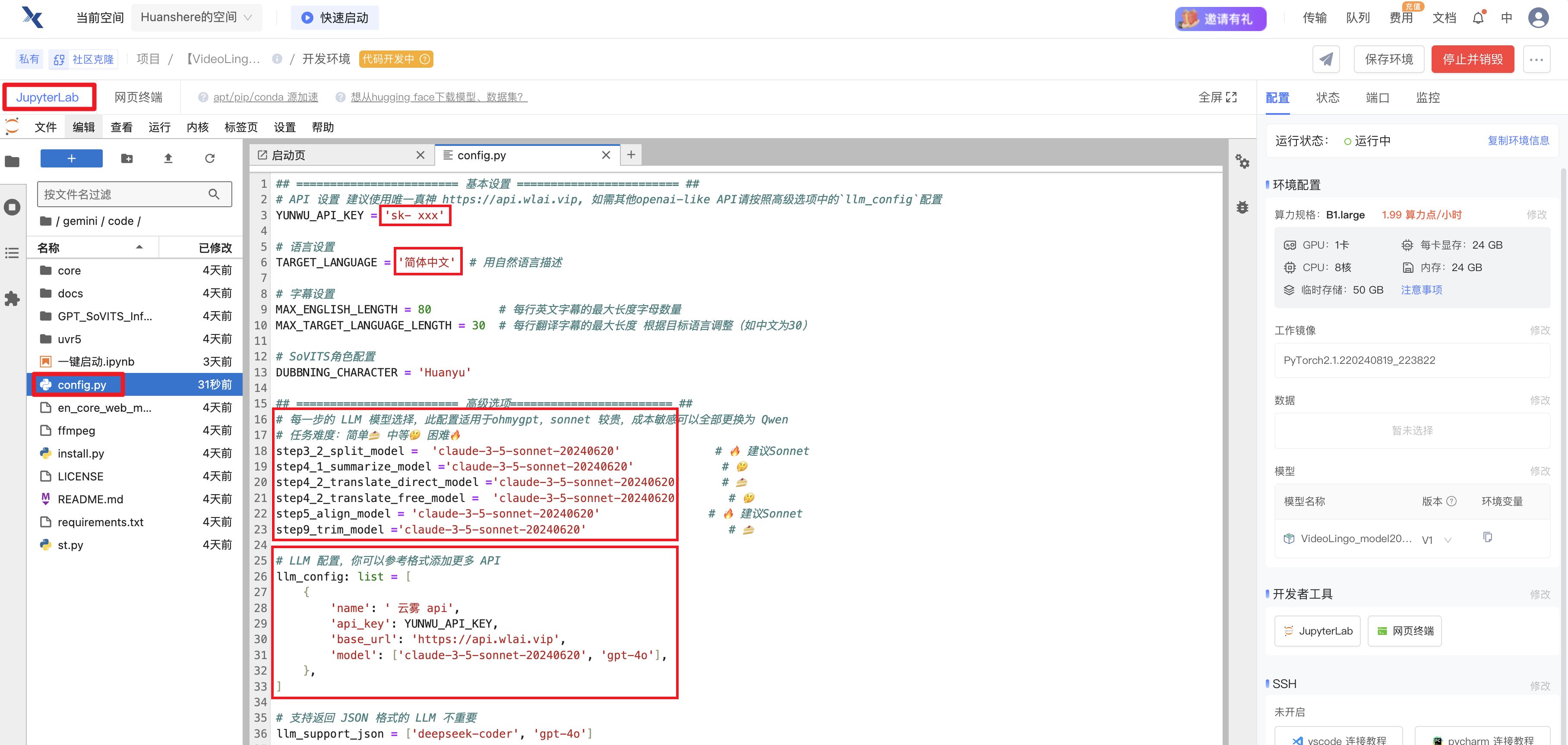This screenshot has width=1568, height=745.
Task: Click the 暂未选择 data selection field
Action: [x=1412, y=430]
